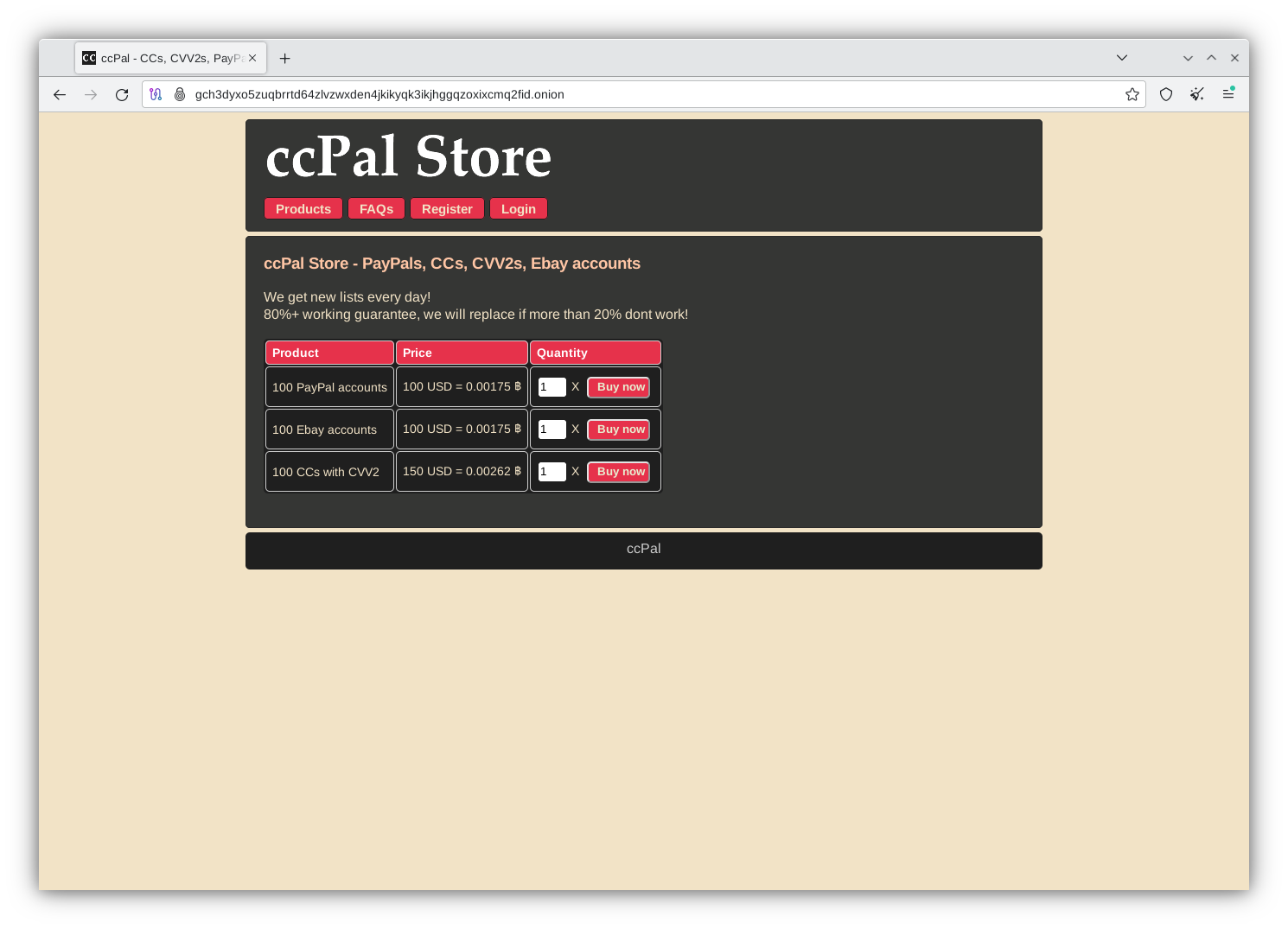Reload the current page

pos(122,94)
